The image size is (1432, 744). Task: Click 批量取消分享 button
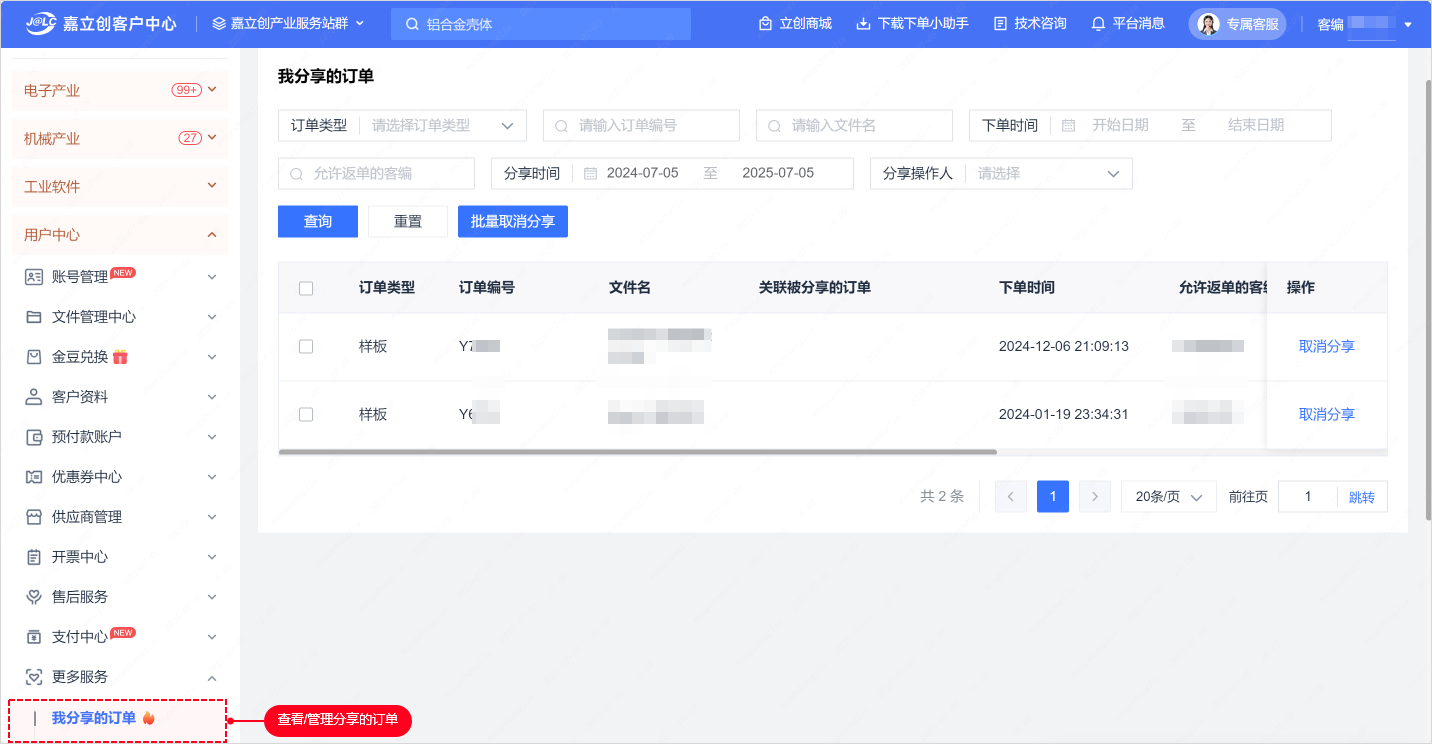(512, 221)
